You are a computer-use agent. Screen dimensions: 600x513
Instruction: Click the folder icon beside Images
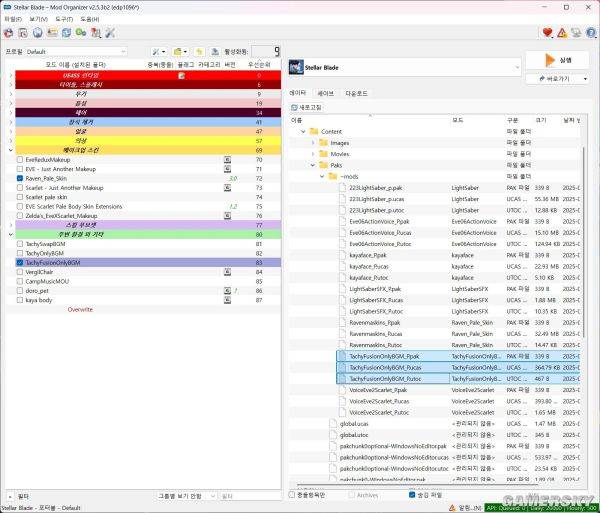pos(324,143)
